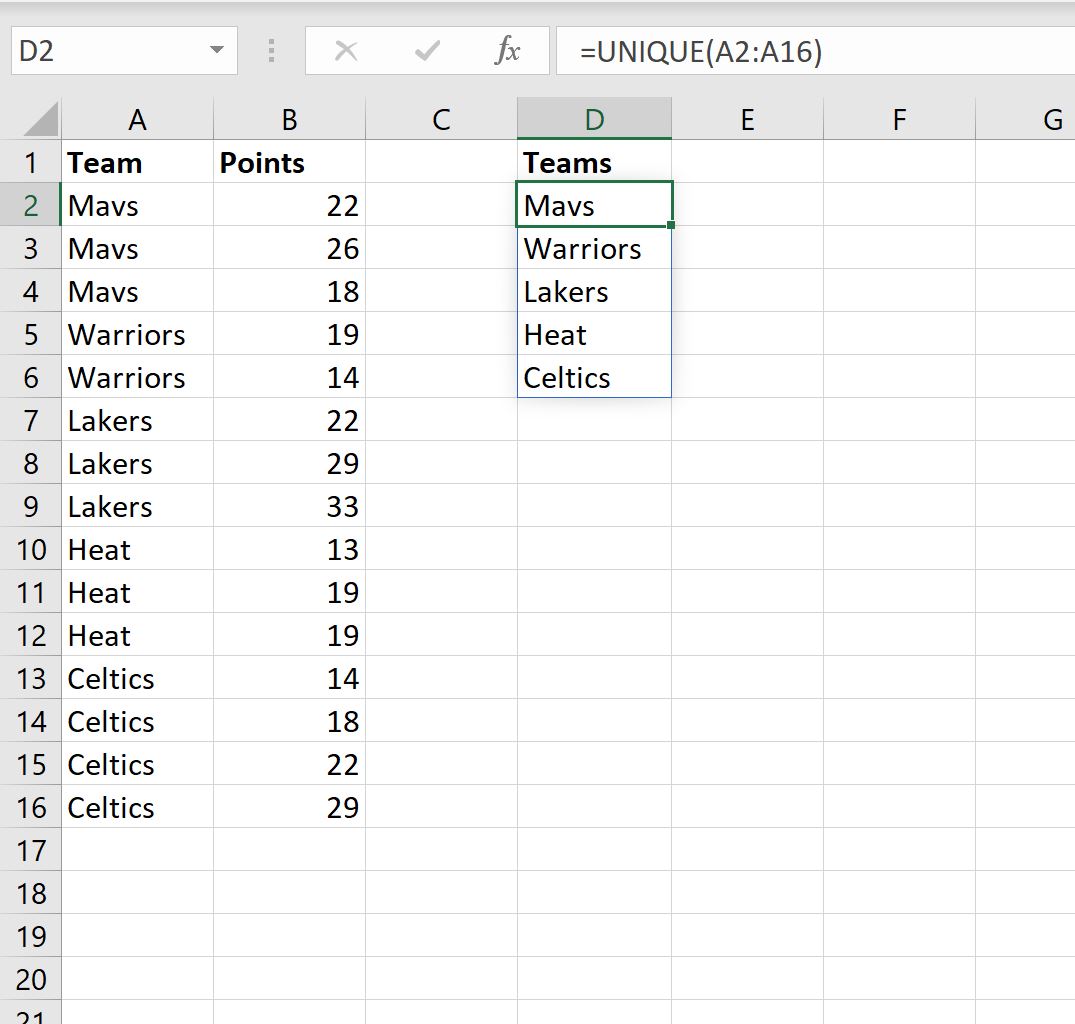Viewport: 1075px width, 1024px height.
Task: Select row 13 header
Action: click(x=31, y=679)
